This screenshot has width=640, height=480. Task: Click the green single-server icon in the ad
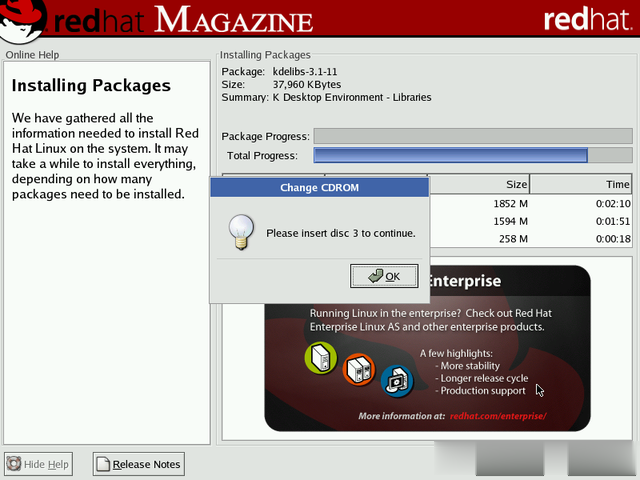click(x=321, y=358)
